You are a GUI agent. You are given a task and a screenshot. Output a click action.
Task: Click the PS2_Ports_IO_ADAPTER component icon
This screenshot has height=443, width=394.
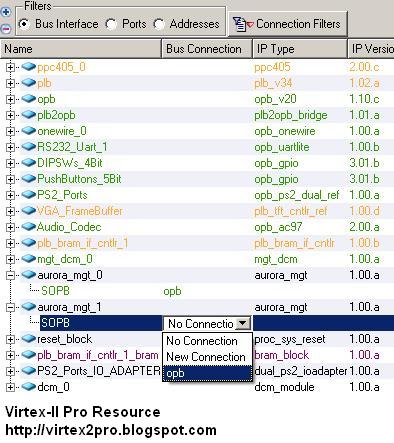29,370
